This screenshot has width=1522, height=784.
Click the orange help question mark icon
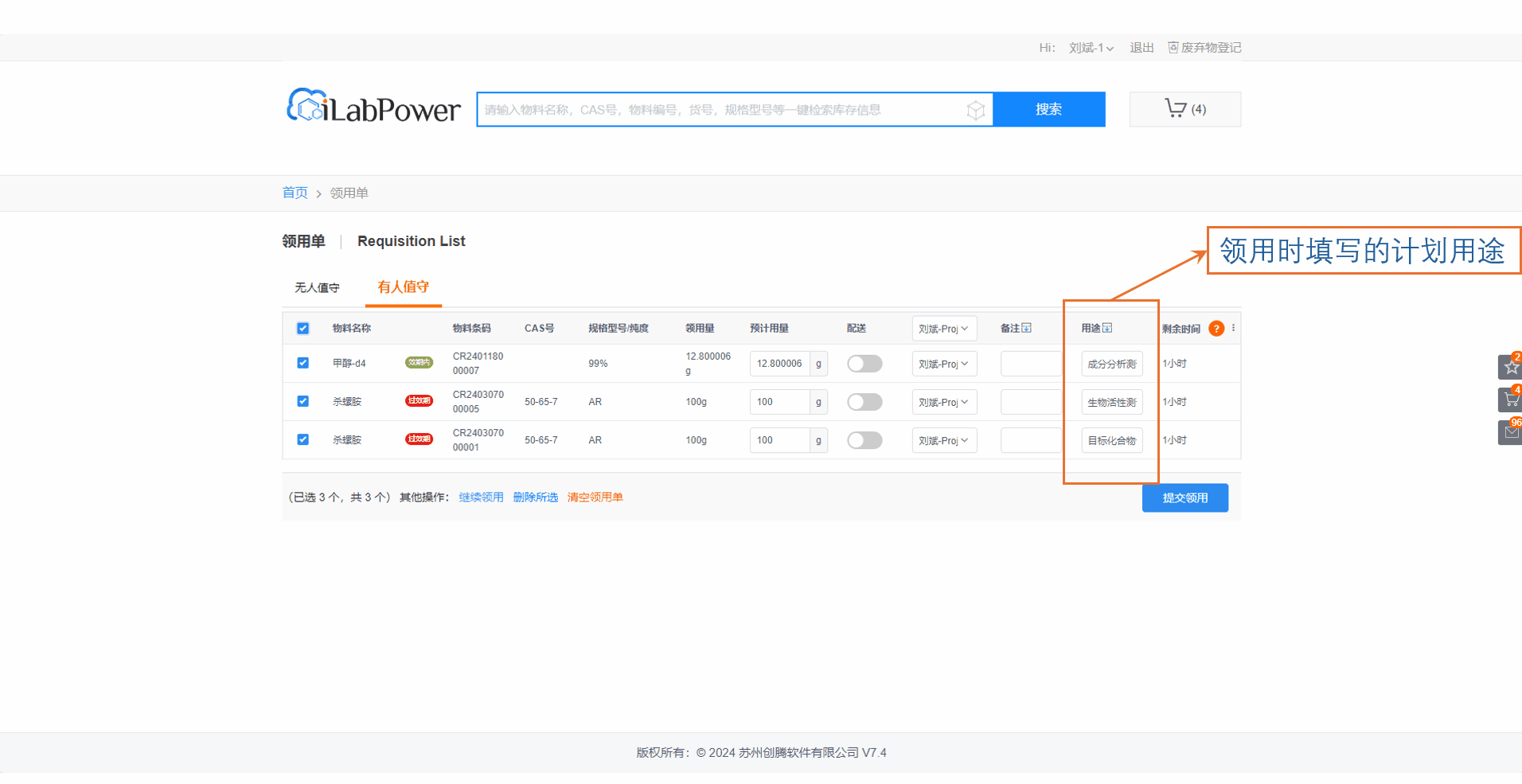[1216, 329]
